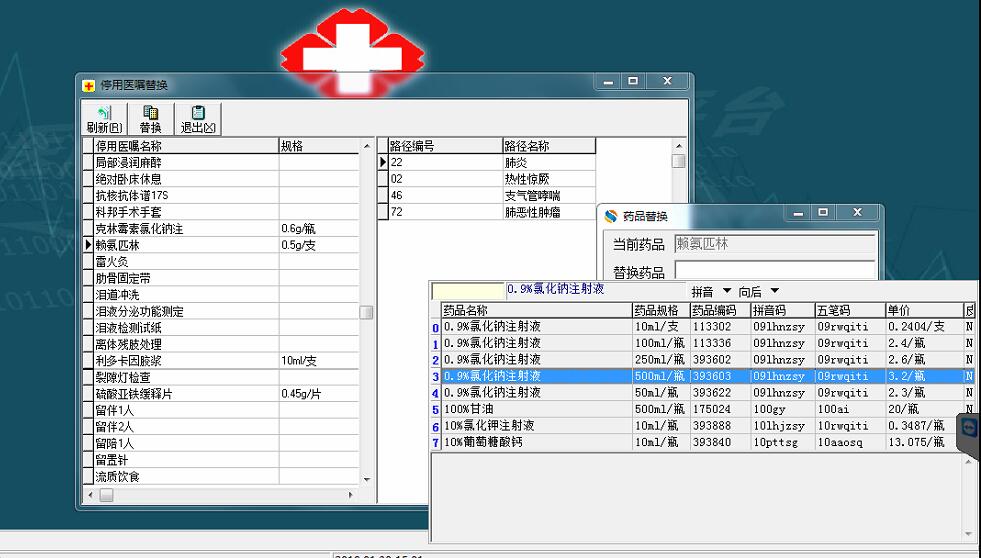Click the 当前药品 field showing 赖氨匹林
This screenshot has width=981, height=558.
point(775,244)
